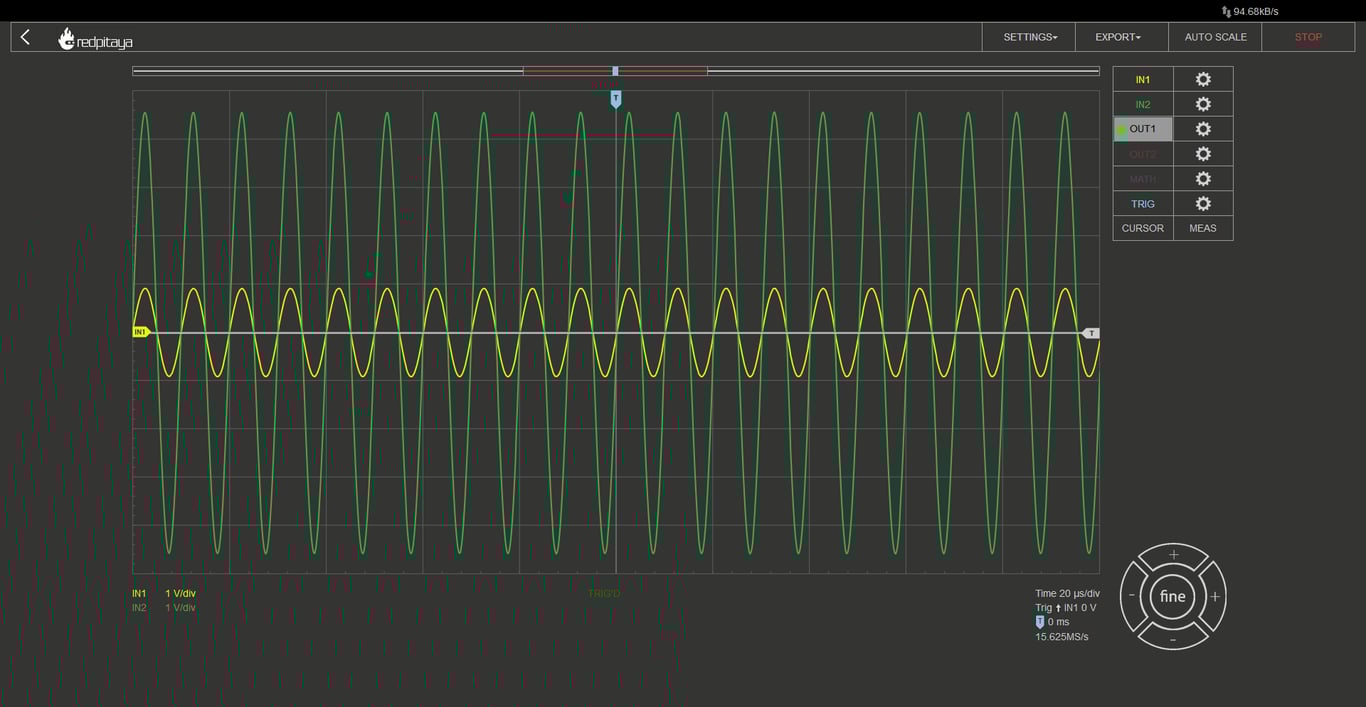Open IN1 channel gear settings
This screenshot has width=1366, height=707.
(x=1203, y=79)
